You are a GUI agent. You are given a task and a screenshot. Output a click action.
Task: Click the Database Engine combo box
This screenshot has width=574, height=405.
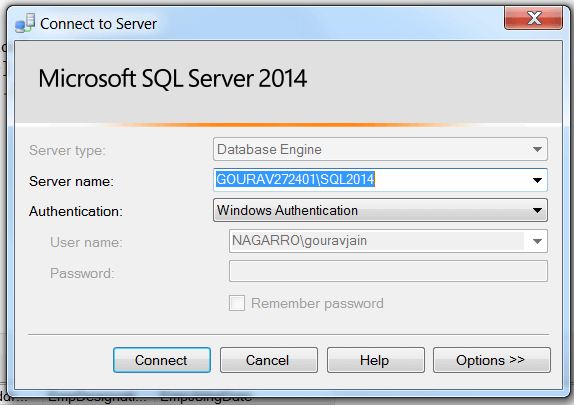380,149
